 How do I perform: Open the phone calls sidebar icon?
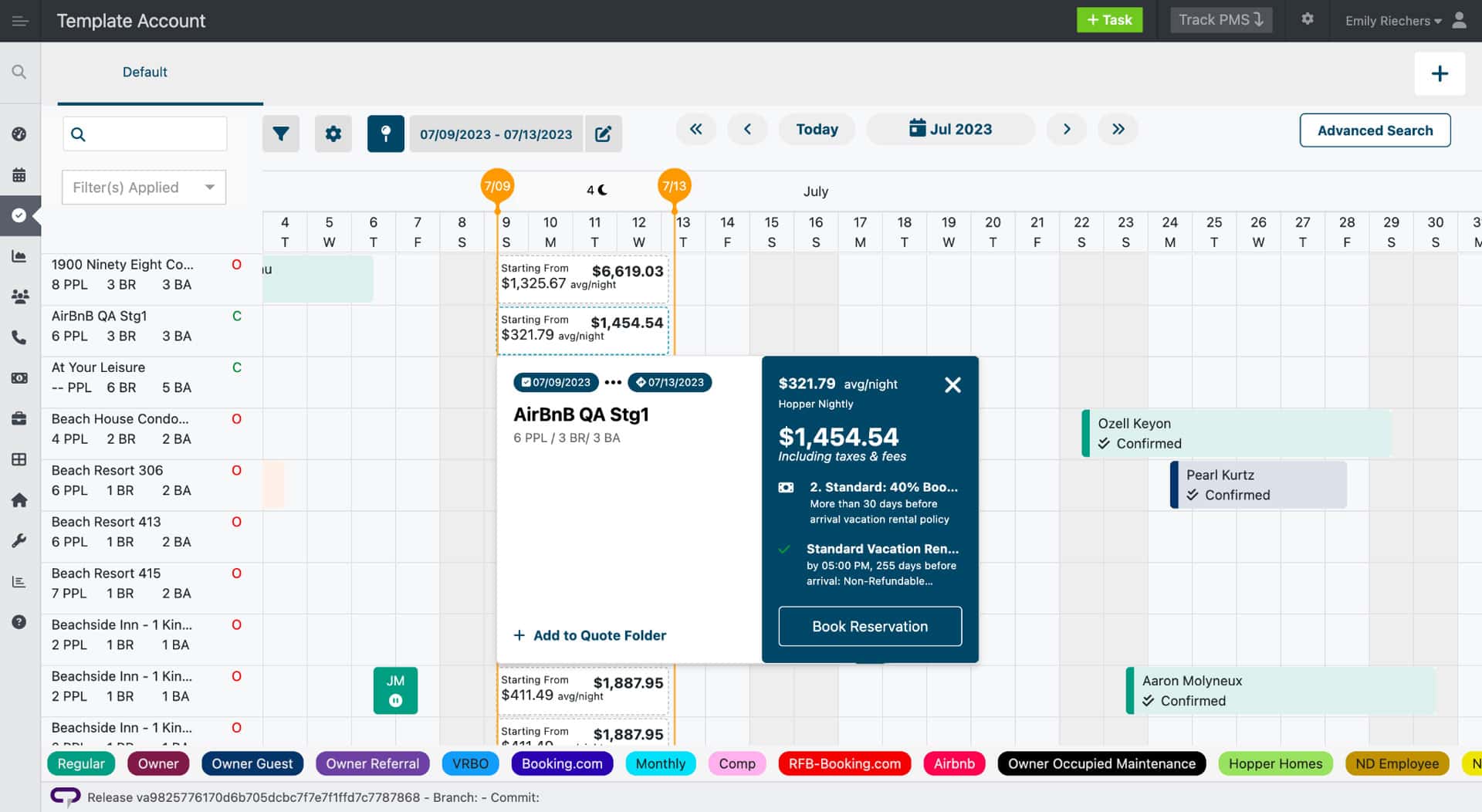[20, 337]
